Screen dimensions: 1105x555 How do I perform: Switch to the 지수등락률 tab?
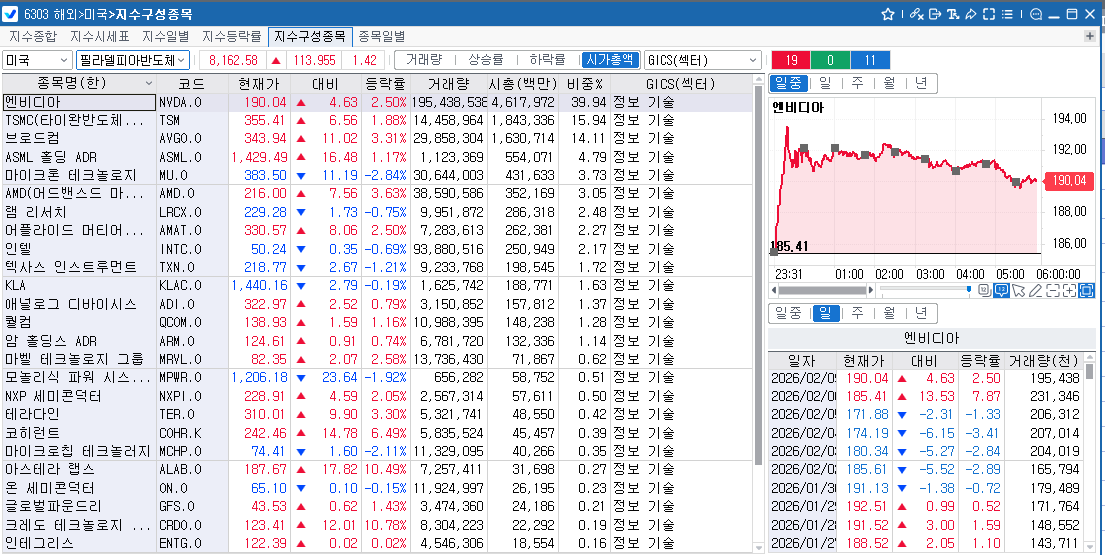(x=231, y=37)
